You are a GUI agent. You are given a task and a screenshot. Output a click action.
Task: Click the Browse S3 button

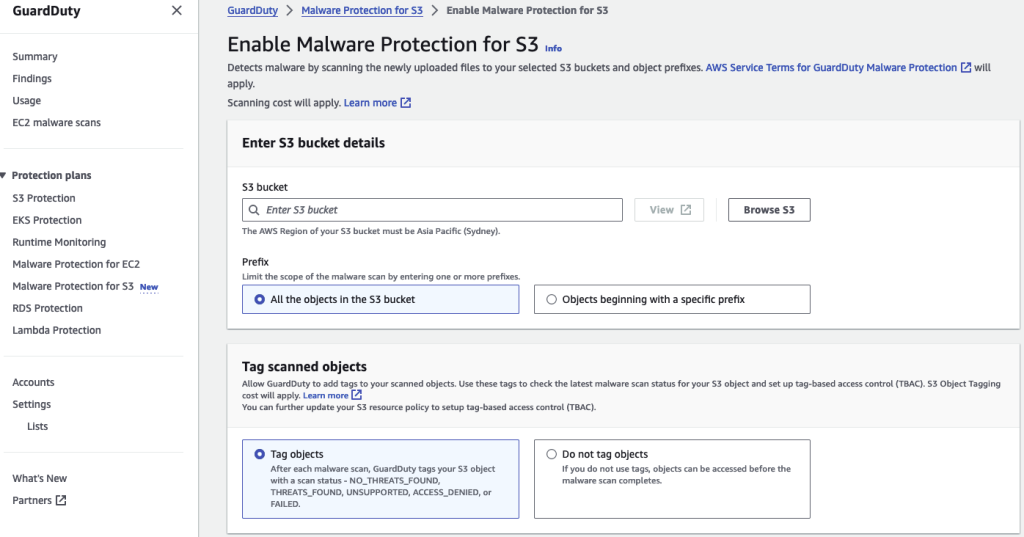click(x=769, y=210)
